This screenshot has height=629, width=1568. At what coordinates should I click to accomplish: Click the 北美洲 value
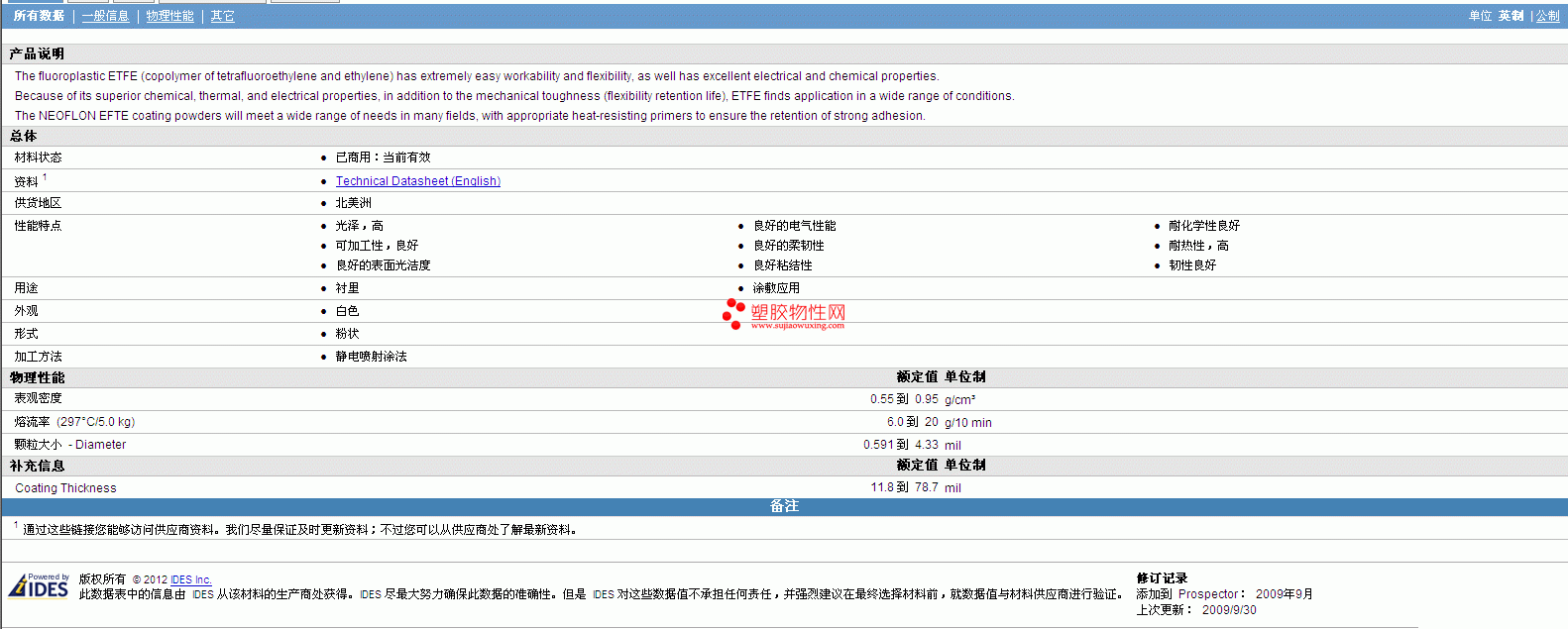click(x=353, y=203)
